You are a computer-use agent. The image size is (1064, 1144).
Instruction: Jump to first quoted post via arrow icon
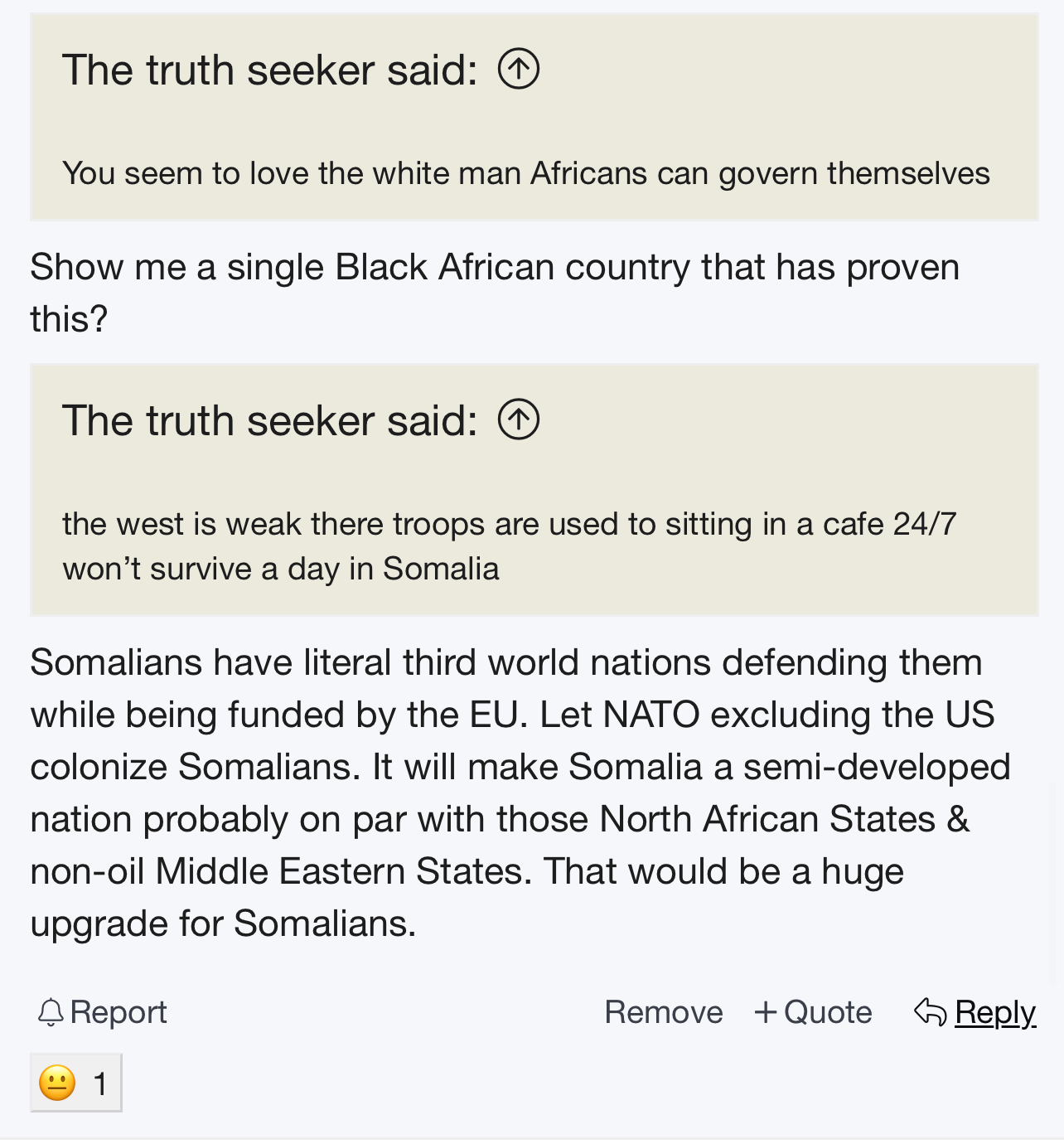coord(519,69)
